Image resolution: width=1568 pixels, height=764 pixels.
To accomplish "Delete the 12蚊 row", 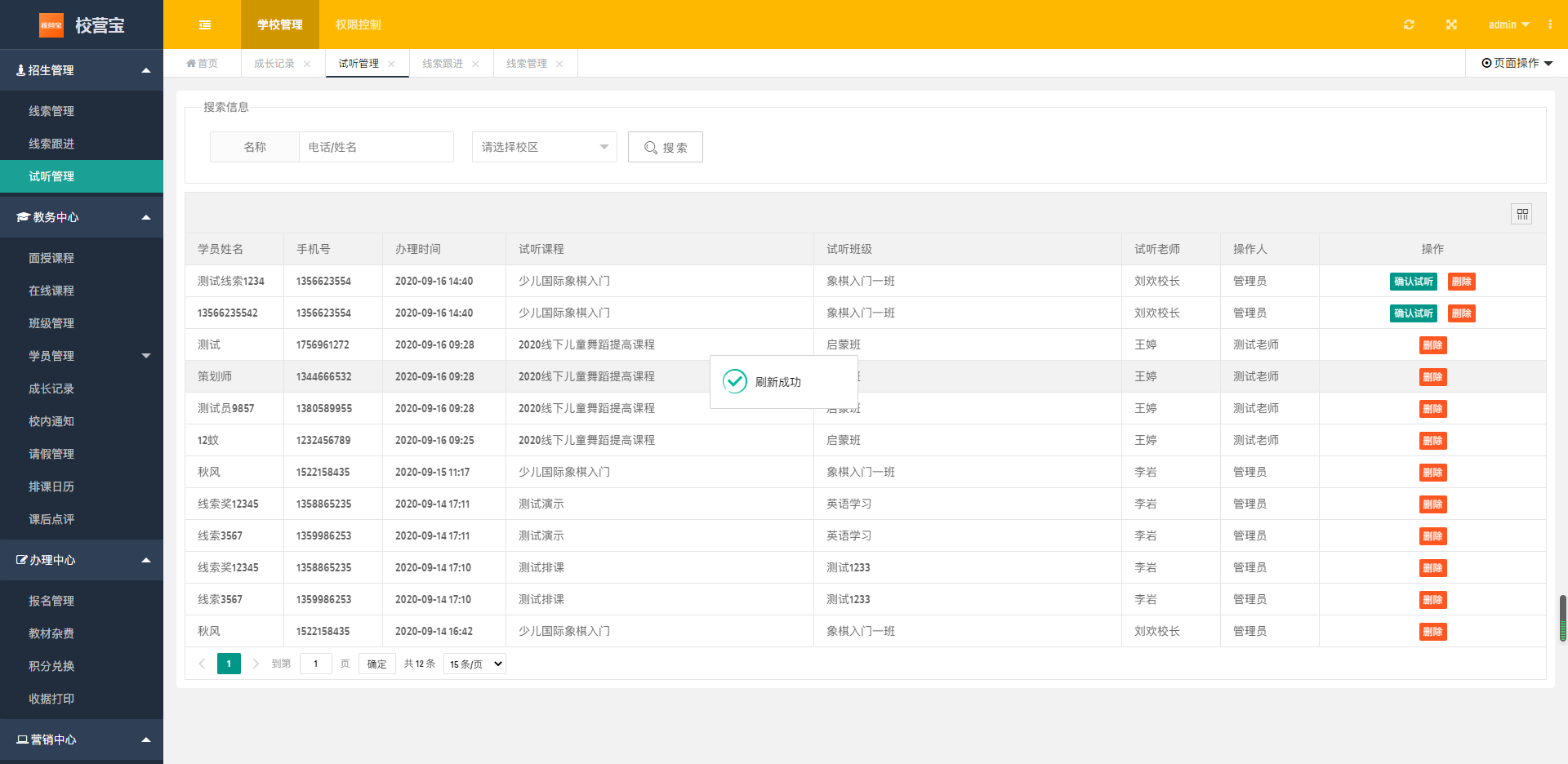I will [1433, 441].
